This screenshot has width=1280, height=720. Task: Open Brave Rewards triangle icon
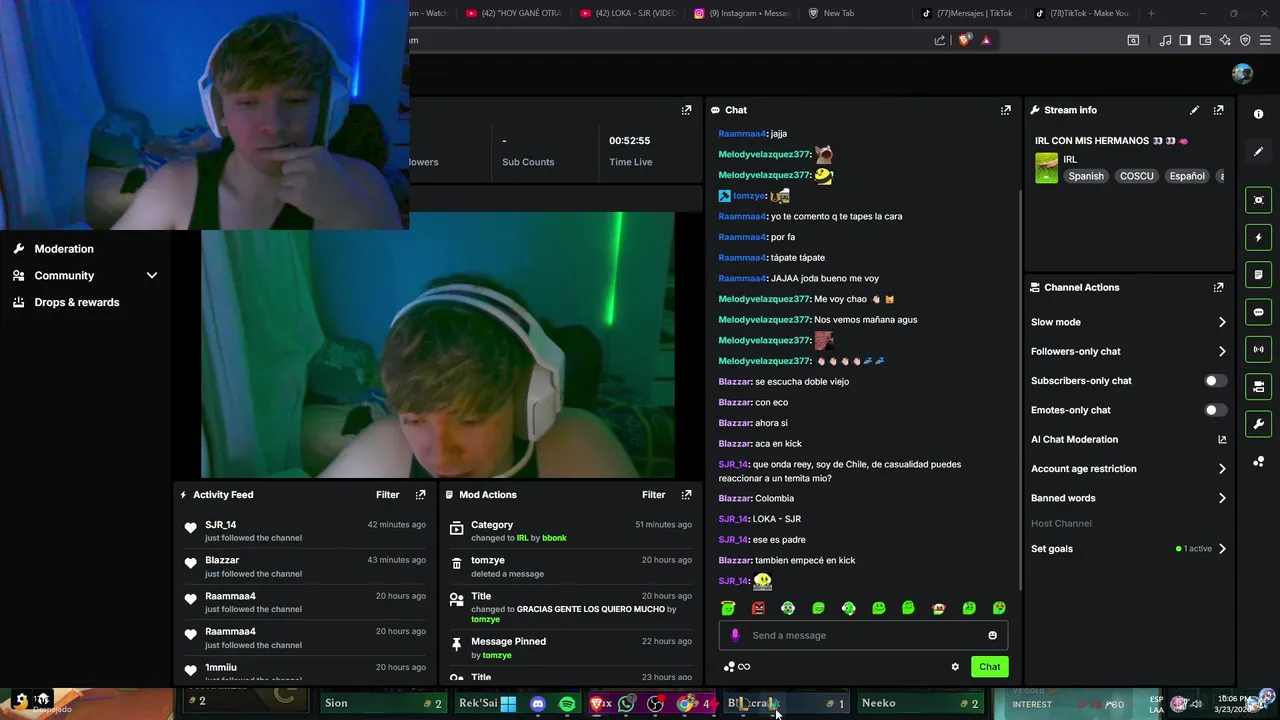click(986, 40)
